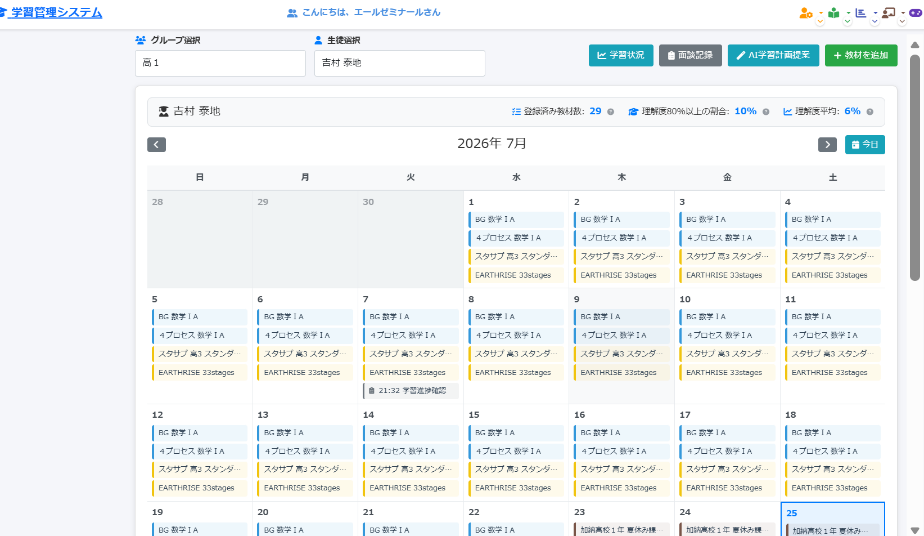Open BG 数学ⅠA event on July 22

coord(516,530)
